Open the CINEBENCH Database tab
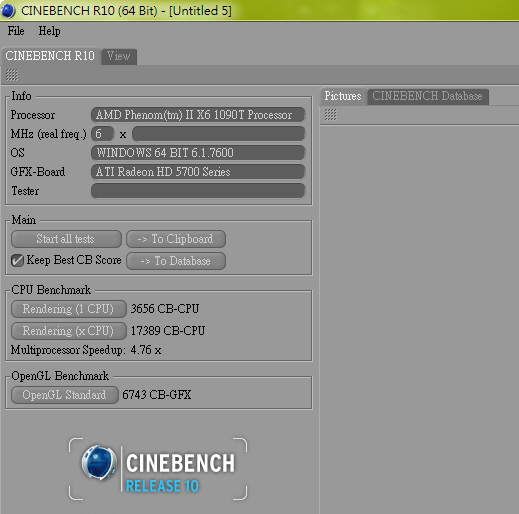This screenshot has width=519, height=514. [x=427, y=96]
